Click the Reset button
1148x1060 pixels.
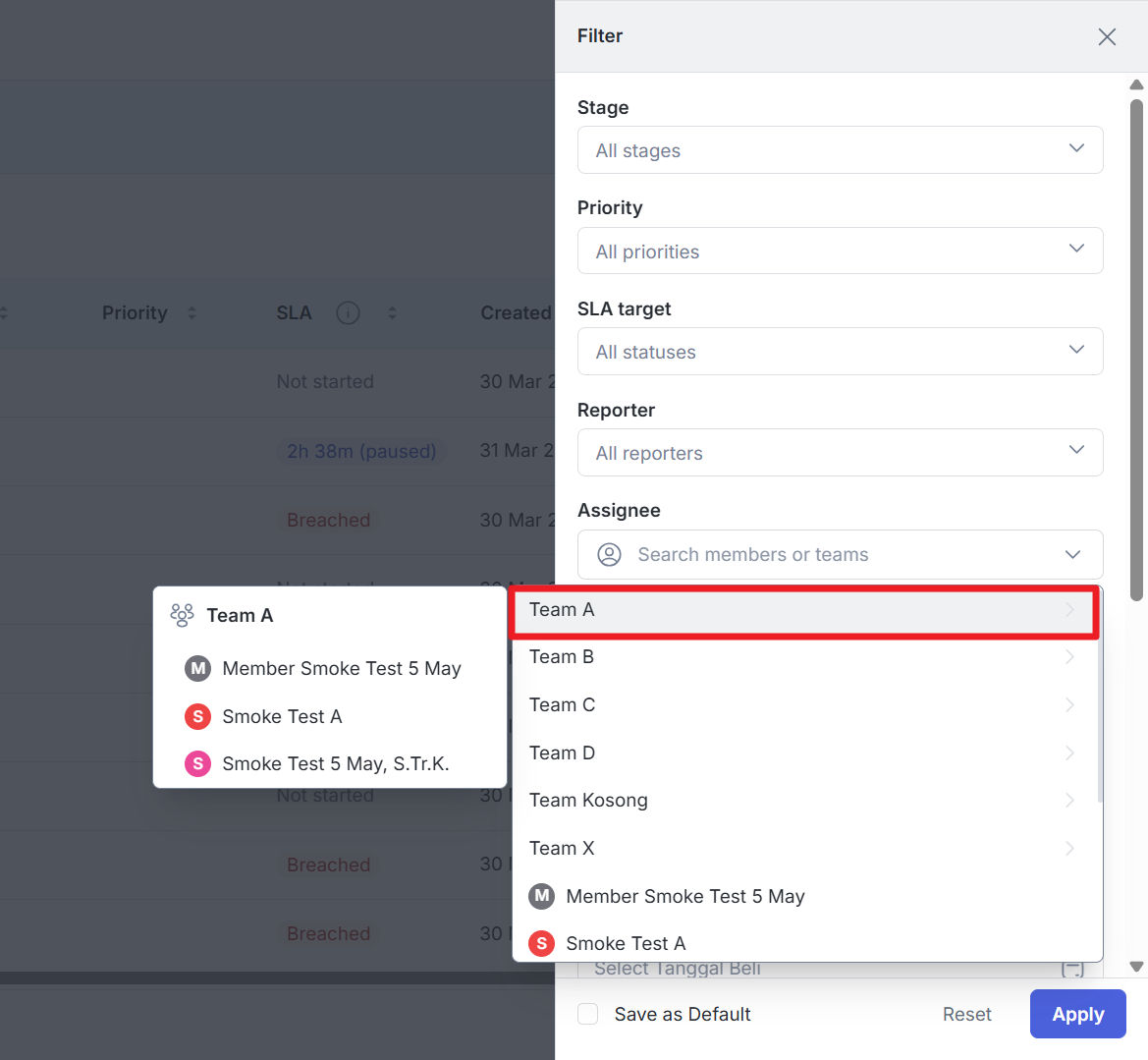click(x=966, y=1014)
